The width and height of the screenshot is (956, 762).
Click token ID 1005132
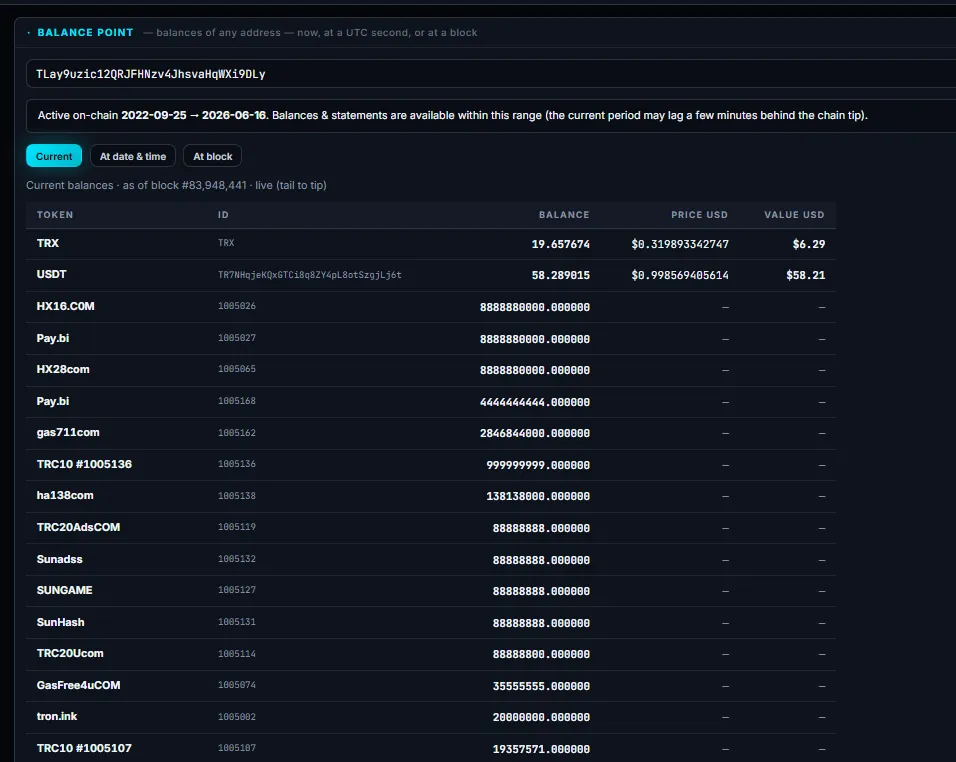(237, 558)
